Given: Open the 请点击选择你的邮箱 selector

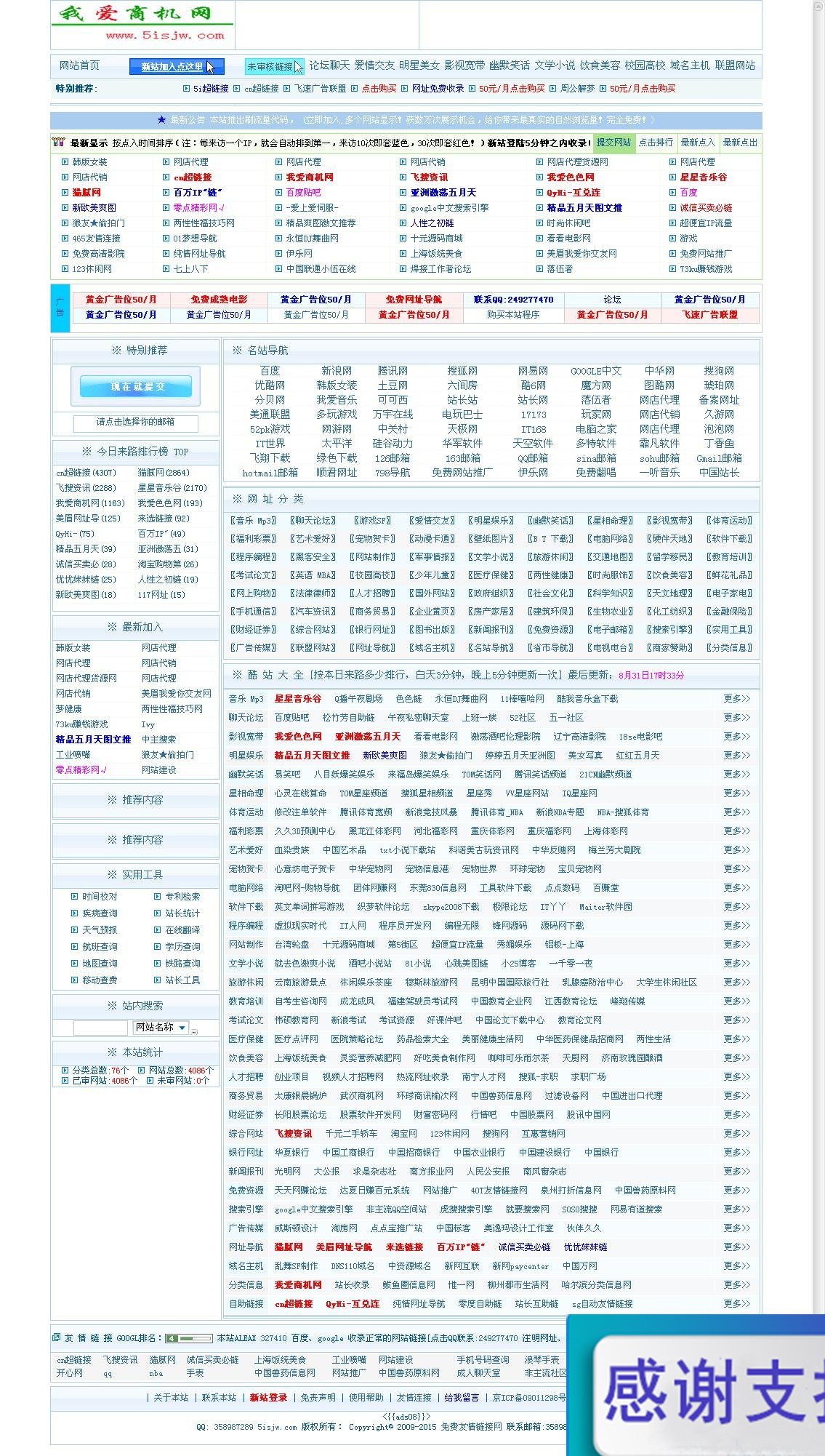Looking at the screenshot, I should pyautogui.click(x=136, y=423).
